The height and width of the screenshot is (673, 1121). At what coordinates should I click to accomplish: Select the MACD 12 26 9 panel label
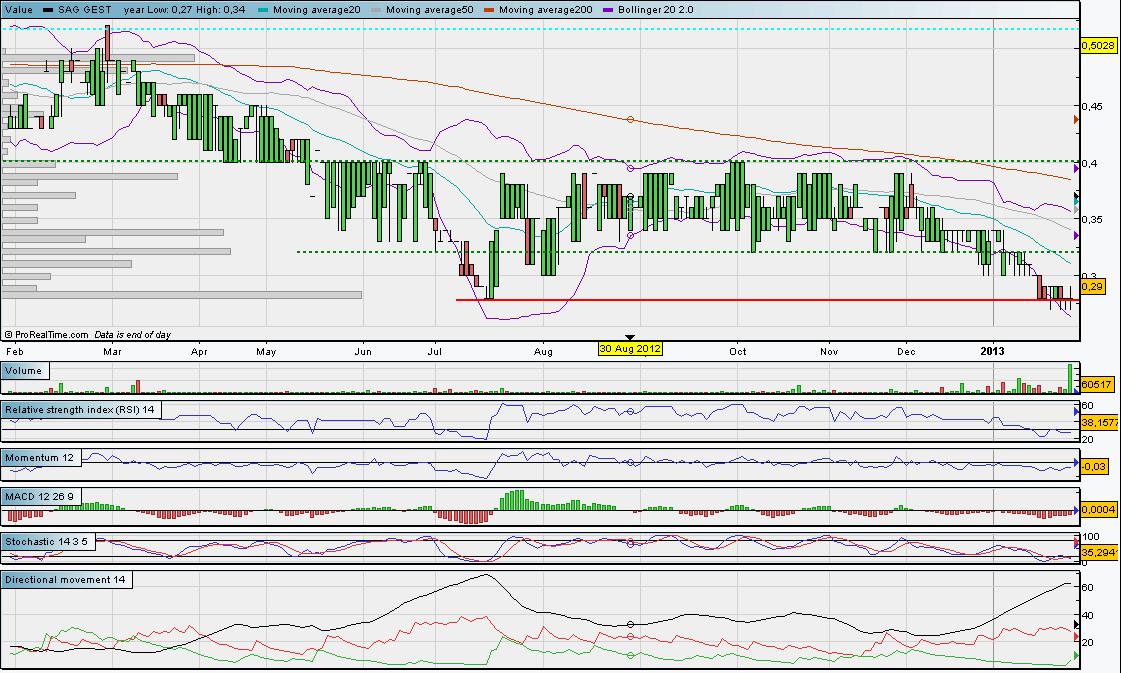point(40,496)
